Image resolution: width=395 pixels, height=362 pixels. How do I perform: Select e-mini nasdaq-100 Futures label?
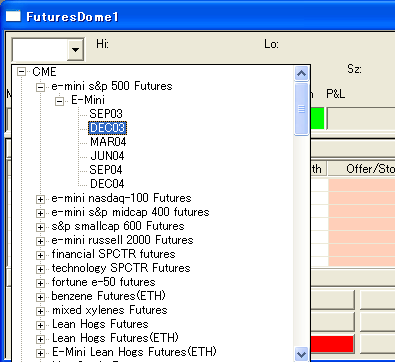pos(121,198)
